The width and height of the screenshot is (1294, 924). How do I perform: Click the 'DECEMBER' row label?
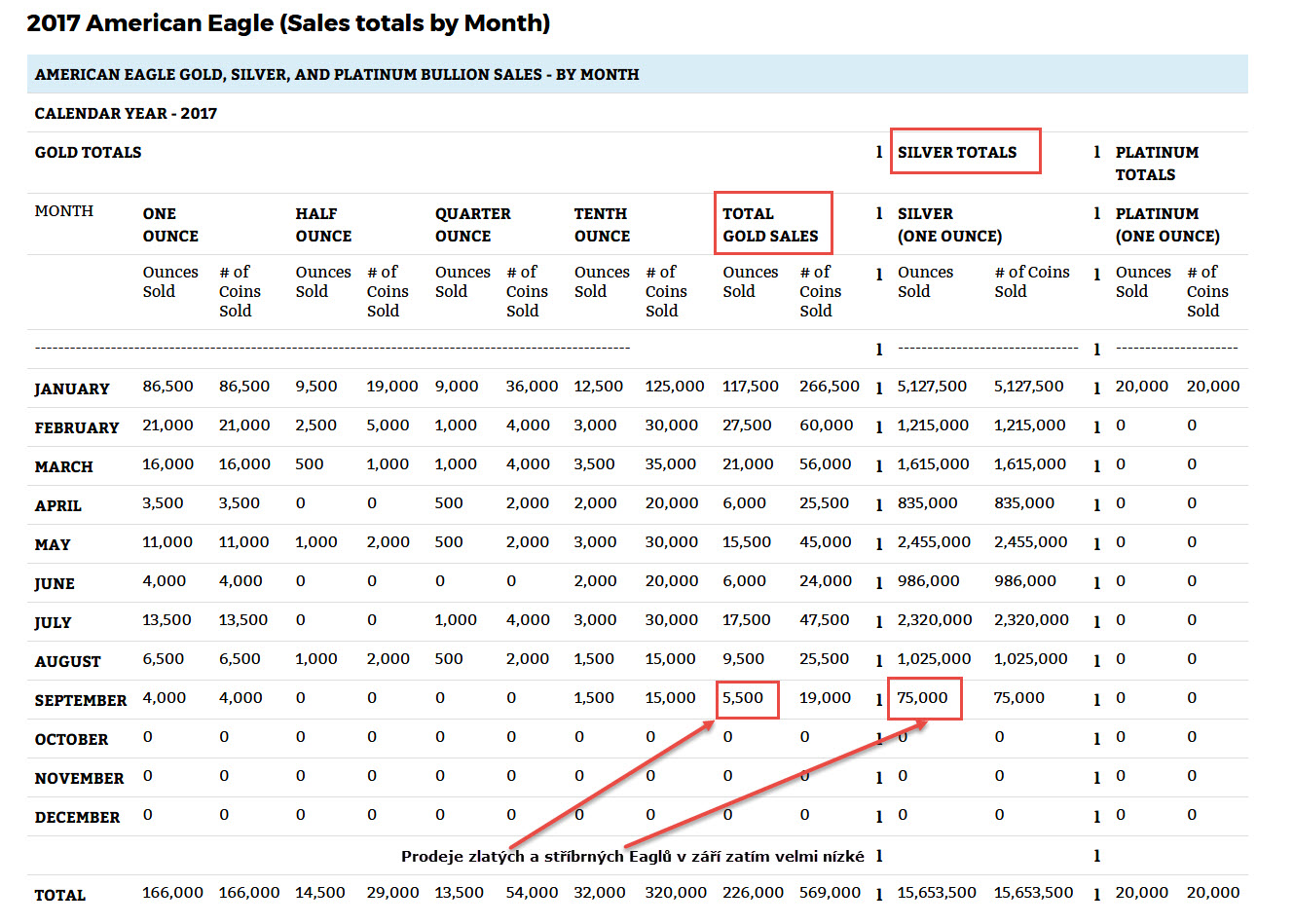[77, 817]
